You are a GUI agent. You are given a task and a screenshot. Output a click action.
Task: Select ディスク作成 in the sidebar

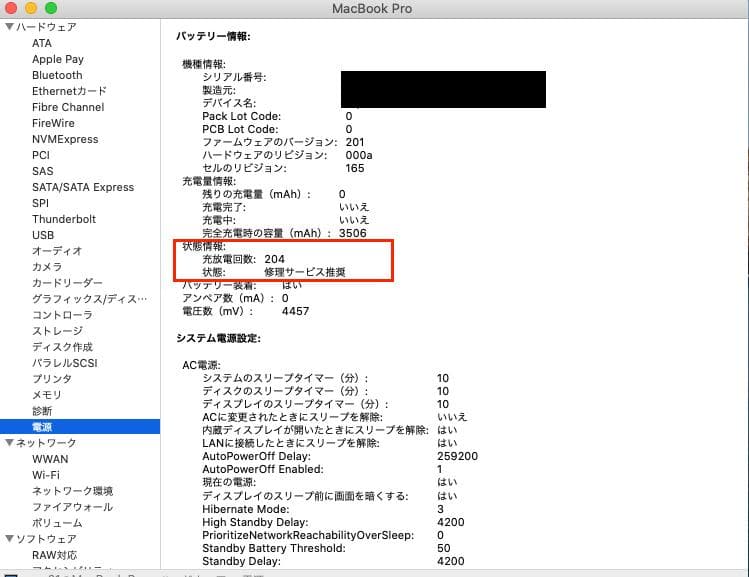(62, 347)
